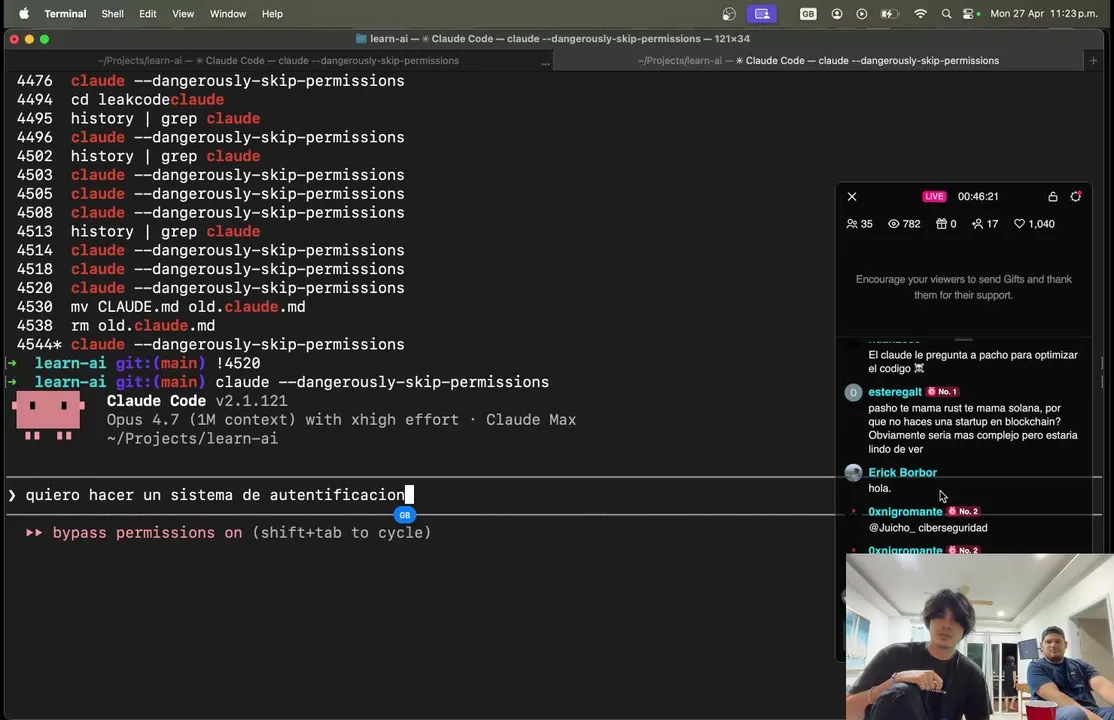The image size is (1114, 720).
Task: Click the user account menu bar icon
Action: pyautogui.click(x=837, y=14)
